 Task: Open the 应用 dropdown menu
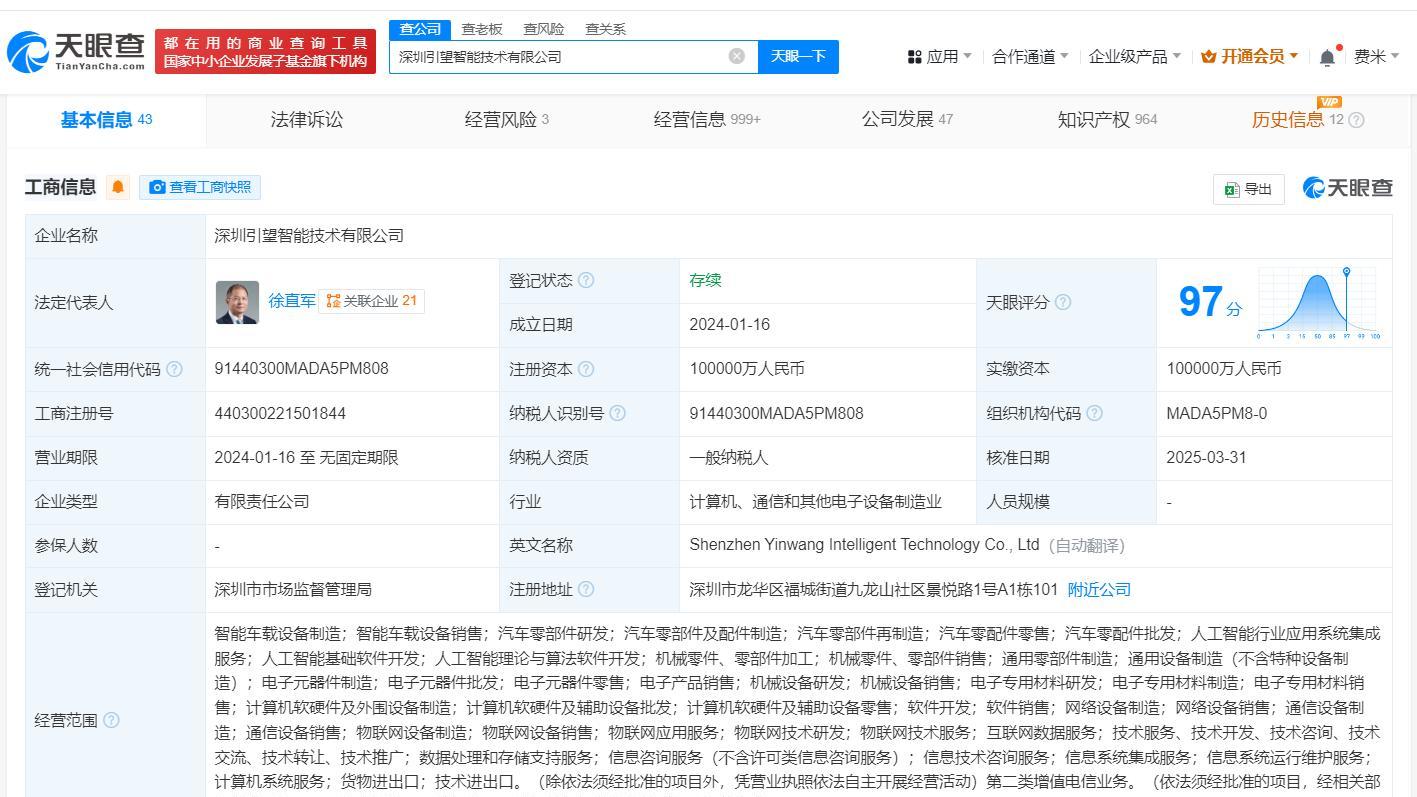tap(940, 57)
